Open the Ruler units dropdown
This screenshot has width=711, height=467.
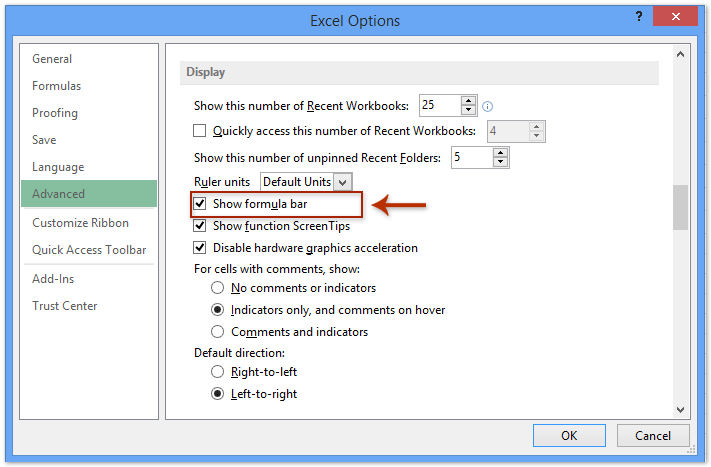pos(343,182)
